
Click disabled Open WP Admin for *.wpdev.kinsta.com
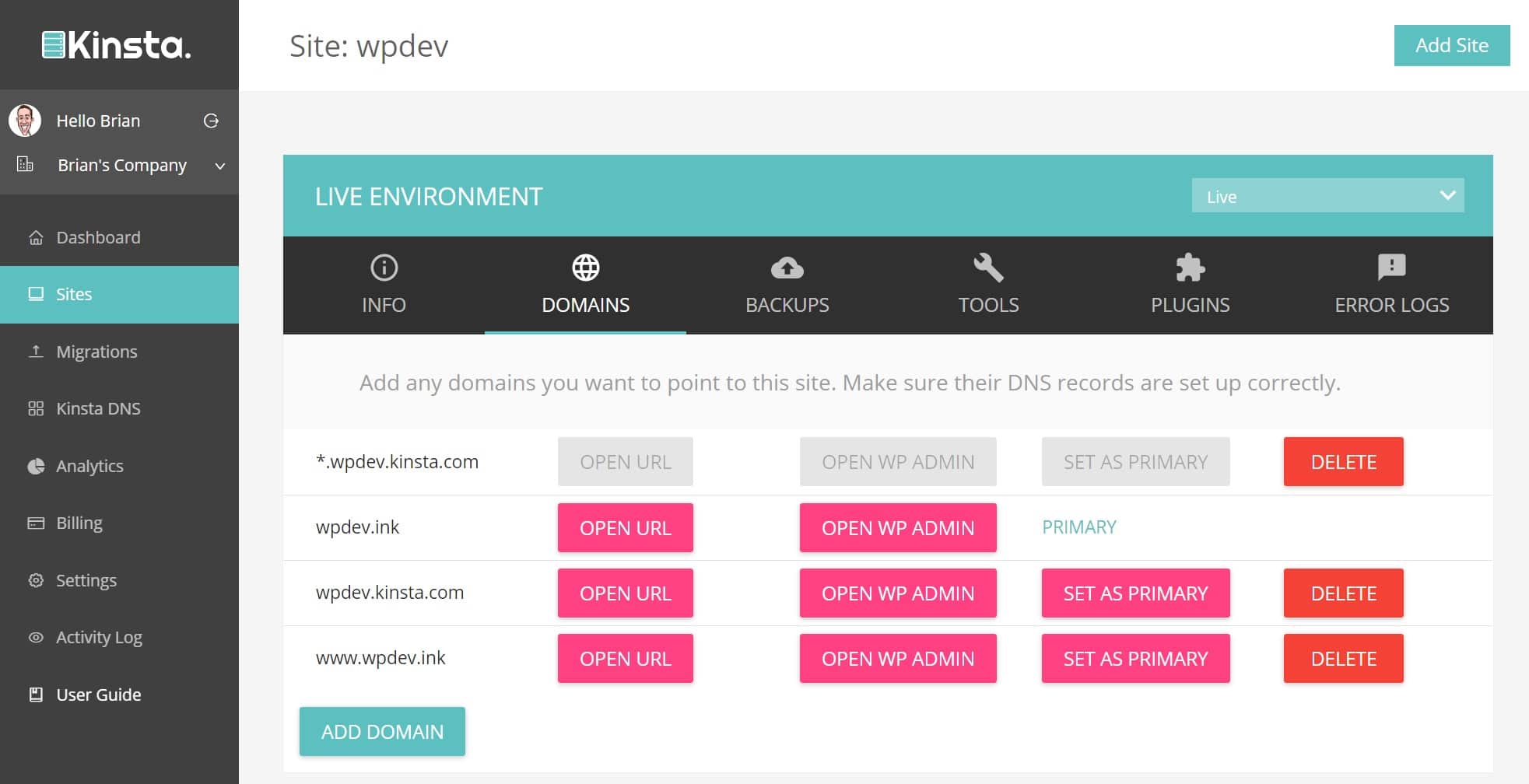898,462
